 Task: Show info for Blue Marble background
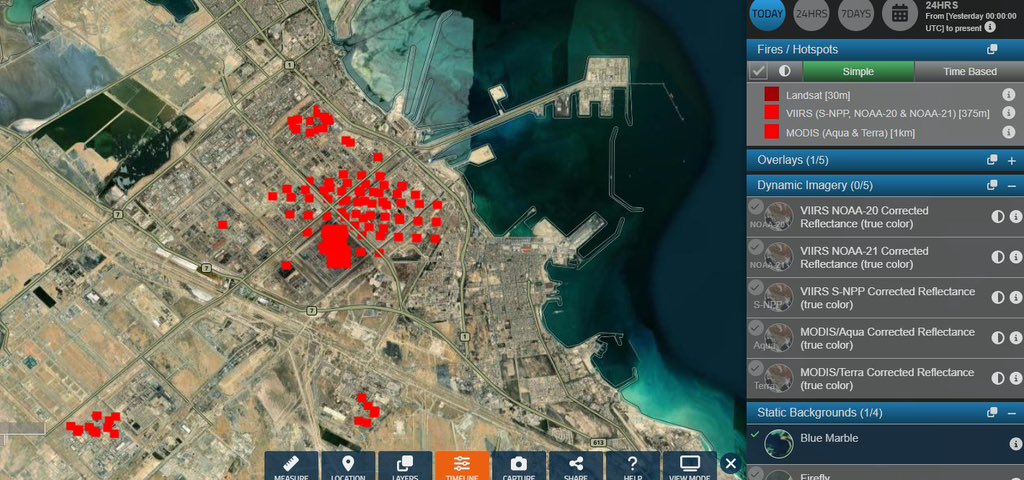pos(1016,444)
